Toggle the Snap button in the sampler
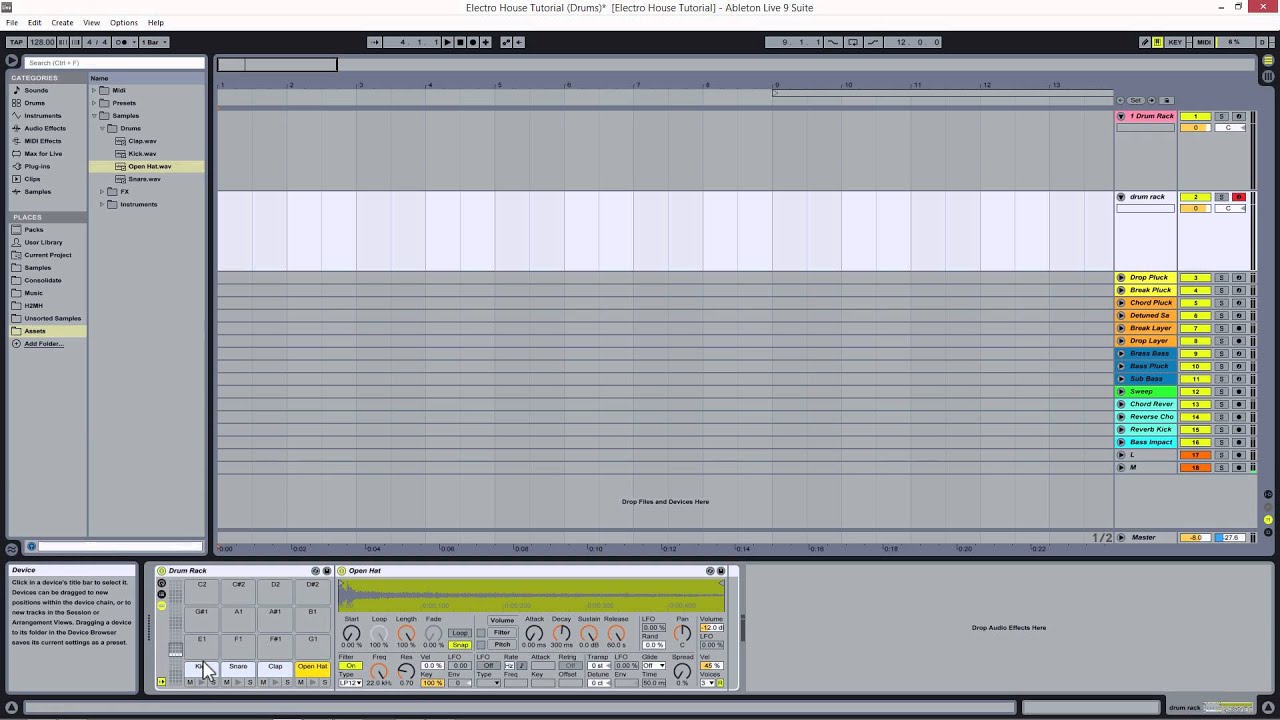 tap(460, 645)
